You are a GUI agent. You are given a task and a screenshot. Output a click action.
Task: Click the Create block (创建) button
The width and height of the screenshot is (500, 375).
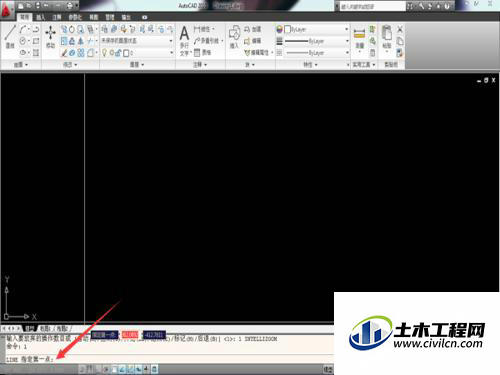[x=252, y=30]
